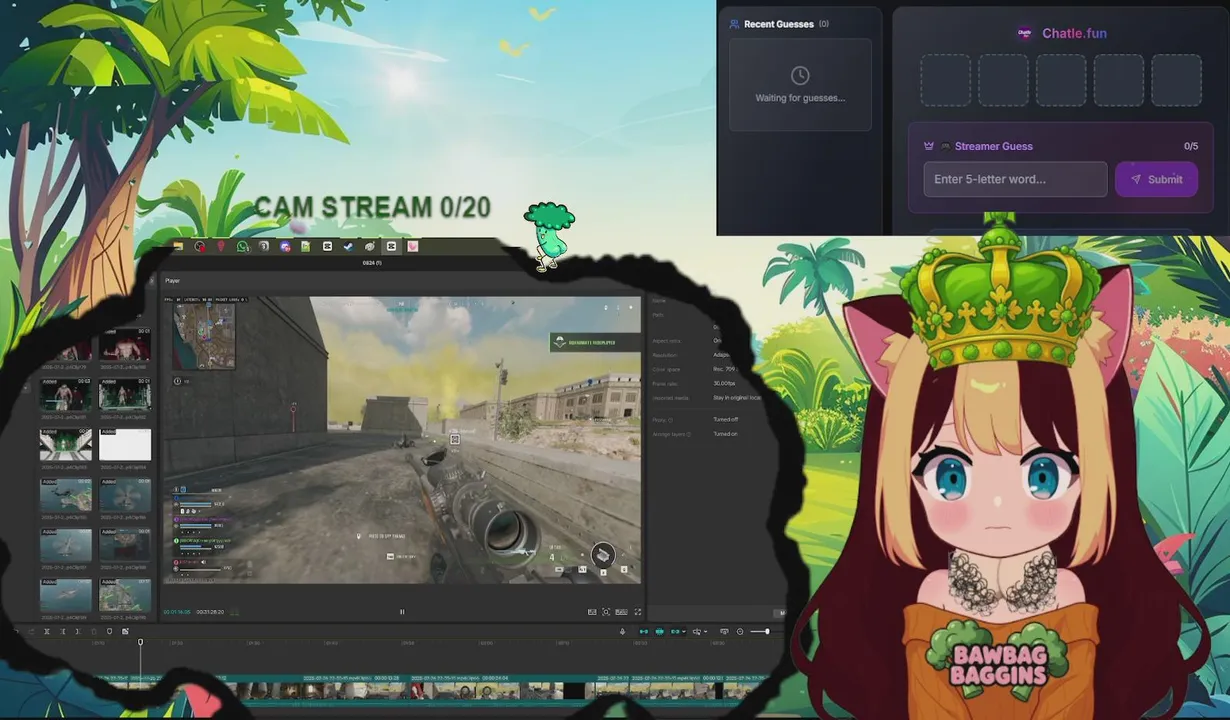Open WhatsApp from the taskbar

pyautogui.click(x=243, y=246)
